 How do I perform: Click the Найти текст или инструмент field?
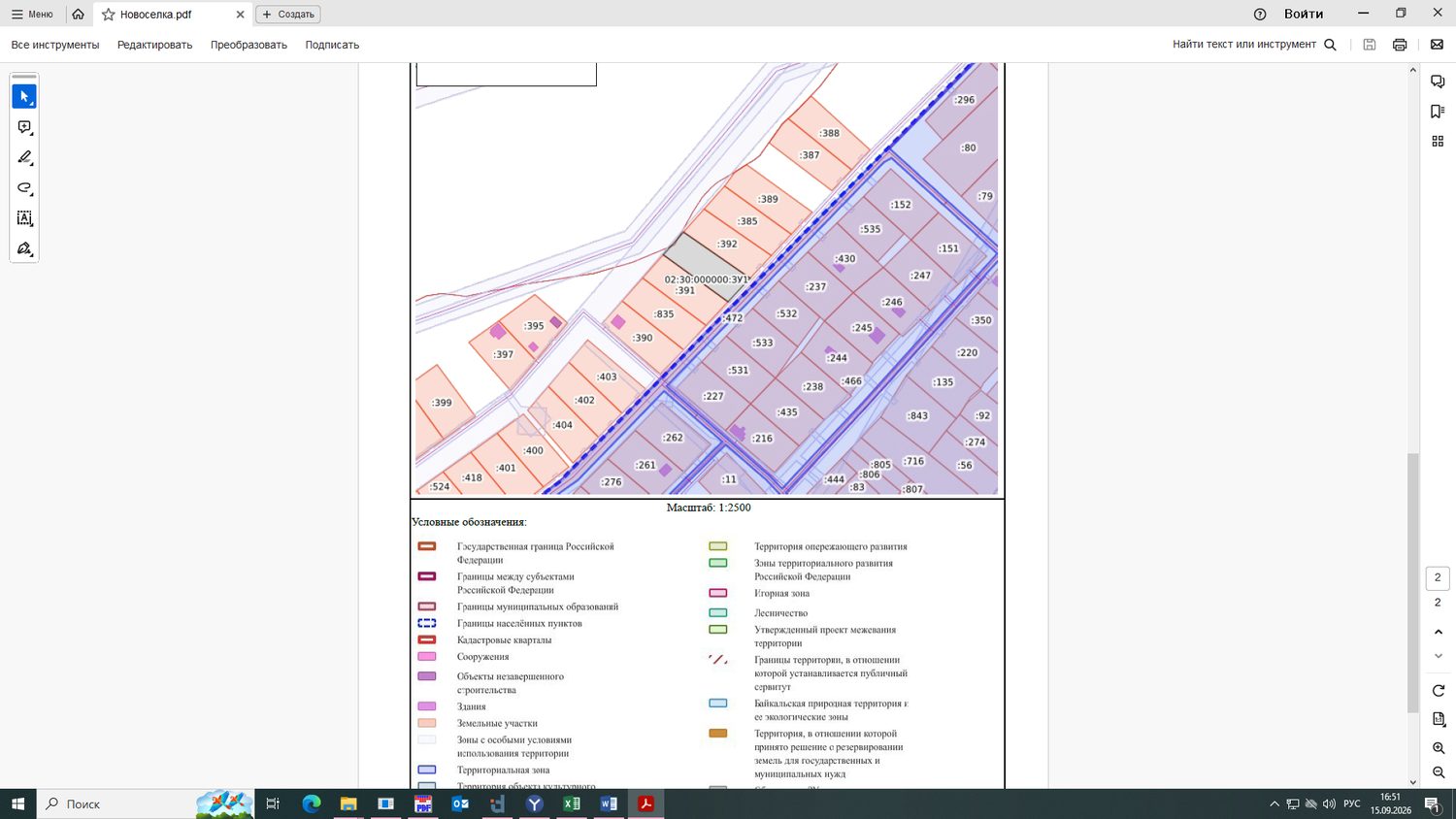point(1244,45)
